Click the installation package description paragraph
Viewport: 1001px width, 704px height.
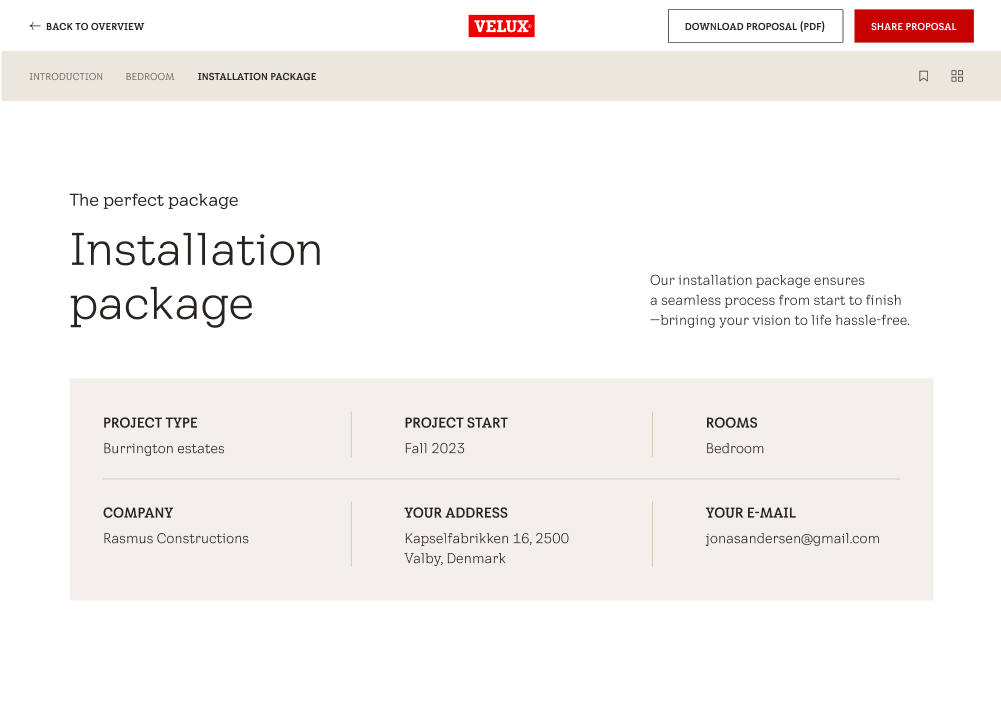click(x=779, y=300)
